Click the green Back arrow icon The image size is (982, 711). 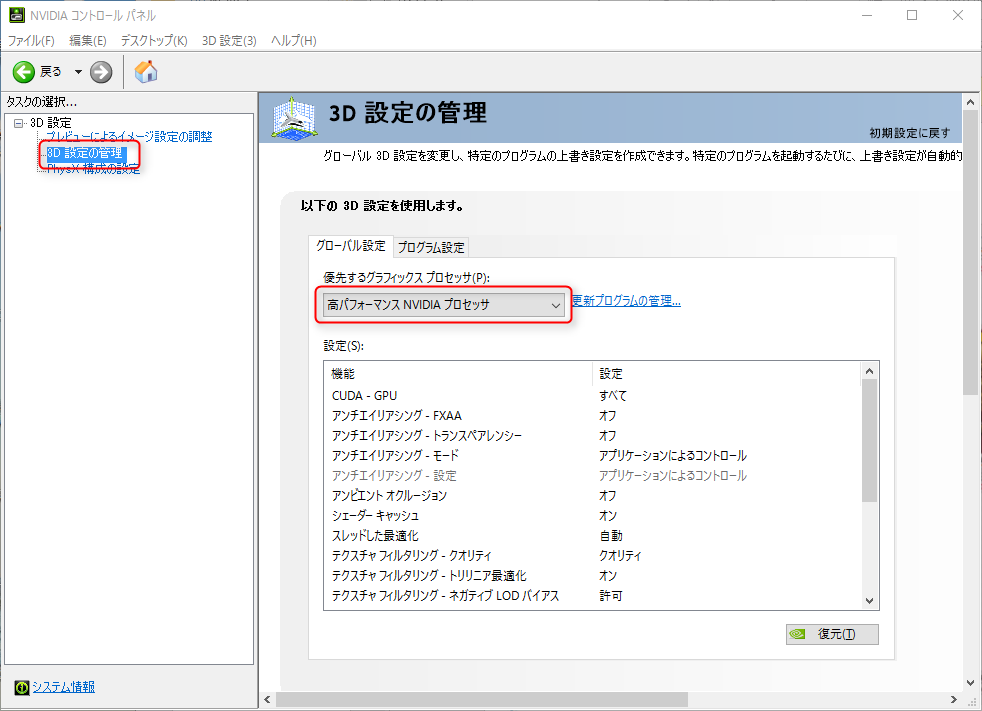[24, 72]
